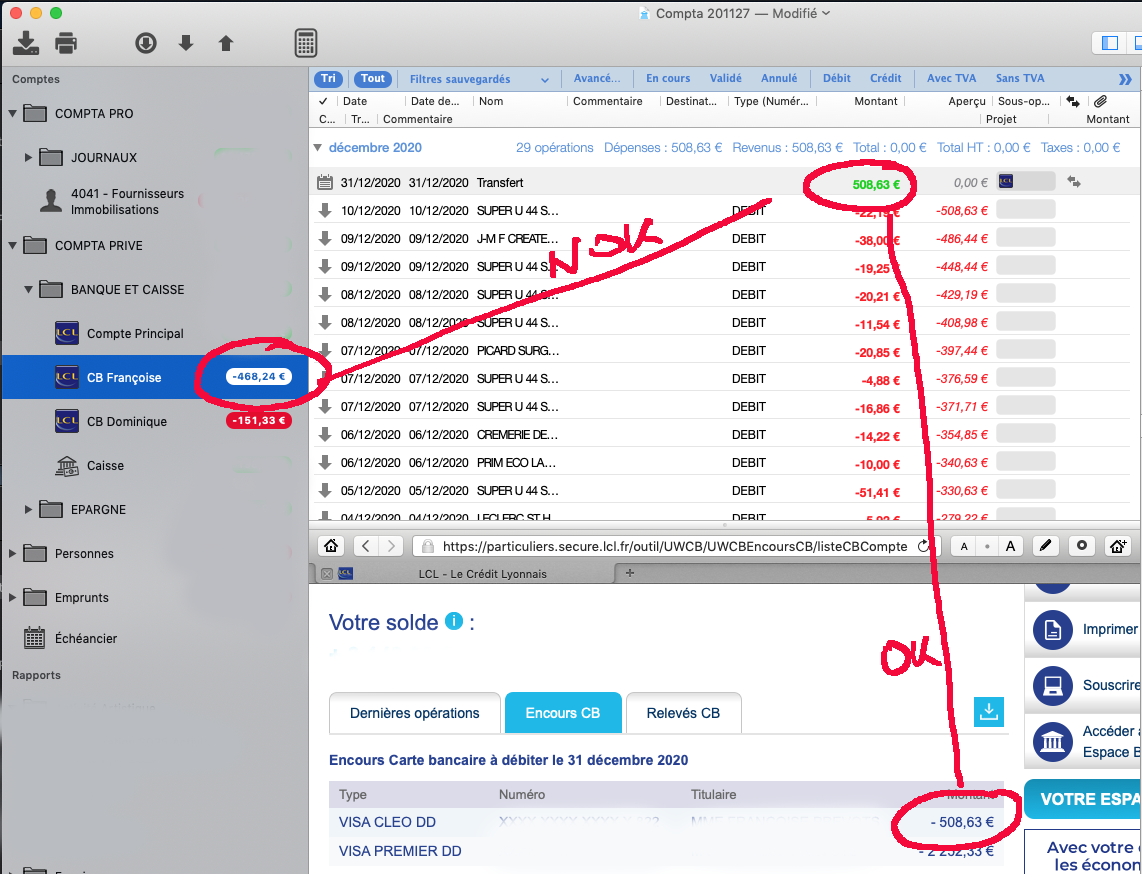Open the VISA PREMIER DD link
1142x874 pixels.
[400, 851]
